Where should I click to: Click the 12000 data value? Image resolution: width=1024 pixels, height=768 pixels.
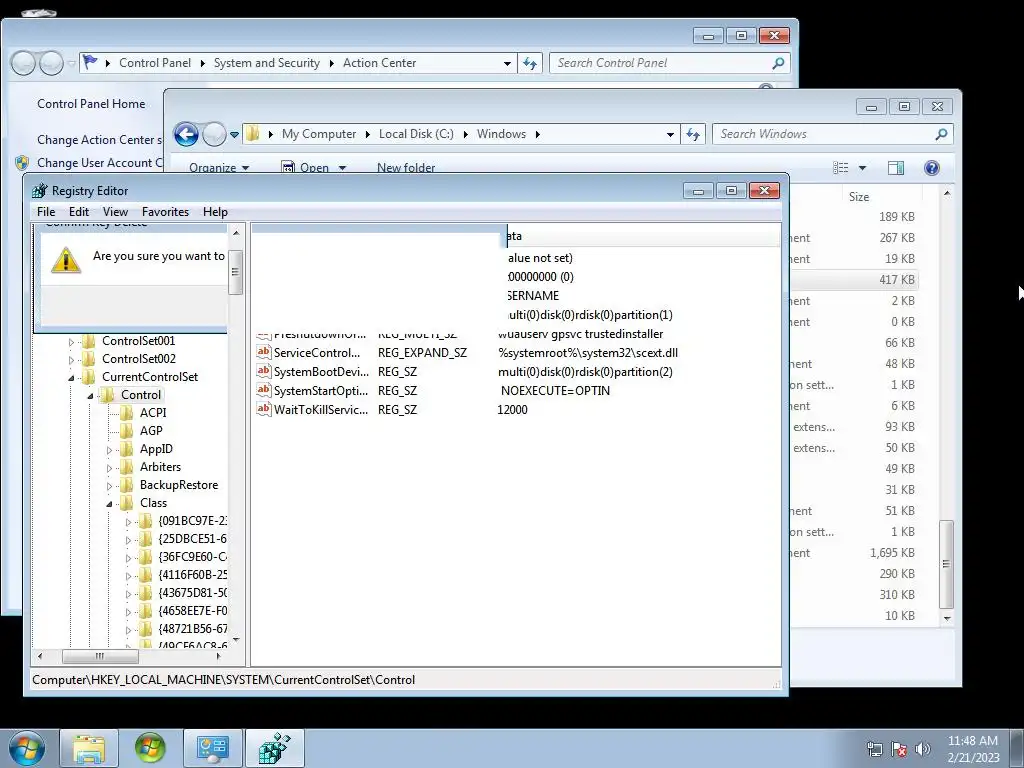512,409
